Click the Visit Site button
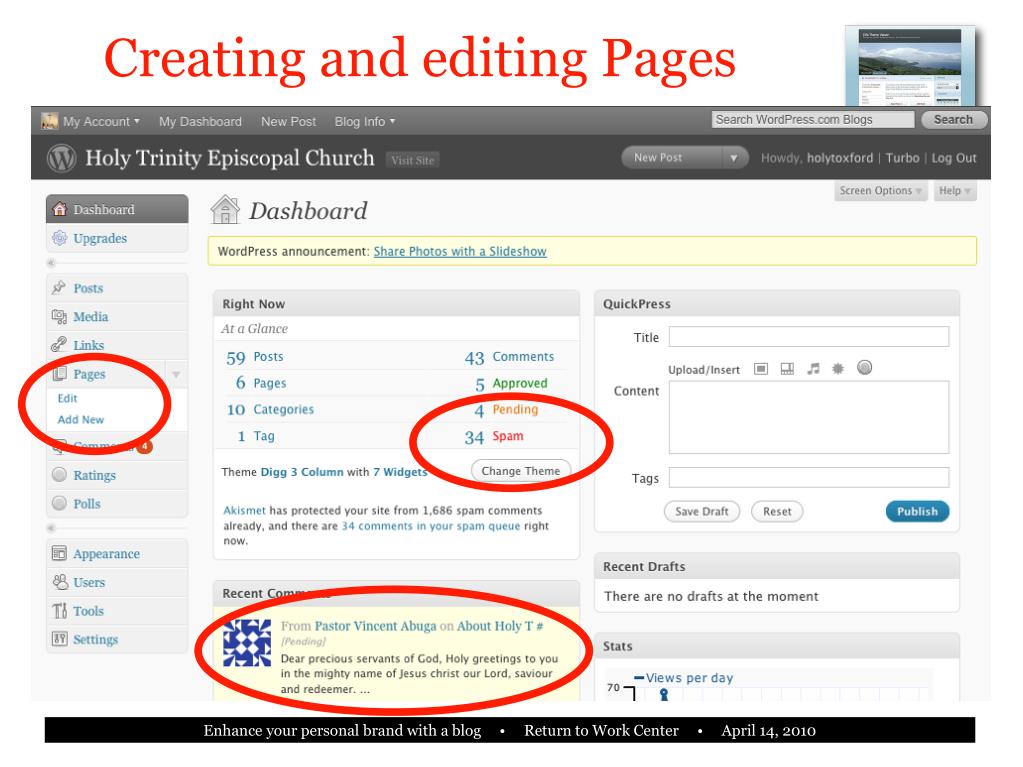Screen dimensions: 1023x767 [x=413, y=160]
